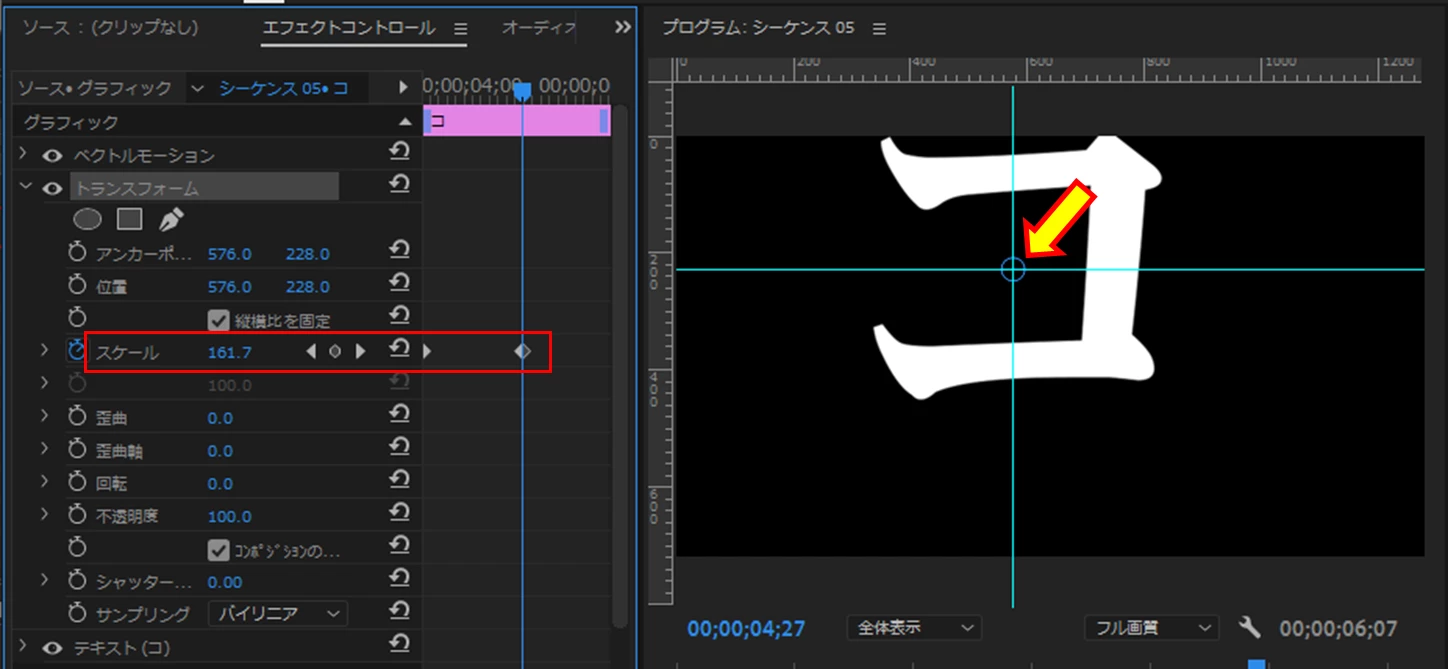The image size is (1448, 669).
Task: Select プログラム: シーケンス 05 tab
Action: pyautogui.click(x=759, y=28)
